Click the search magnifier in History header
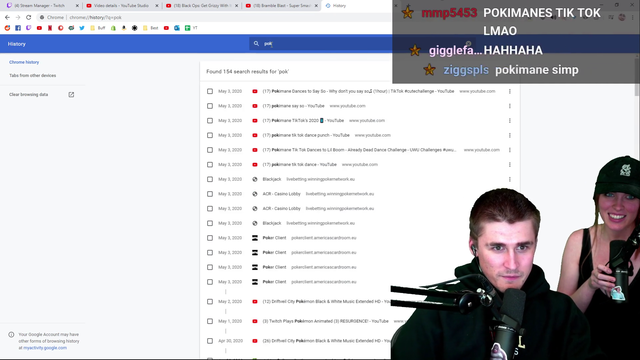The height and width of the screenshot is (360, 640). [256, 44]
